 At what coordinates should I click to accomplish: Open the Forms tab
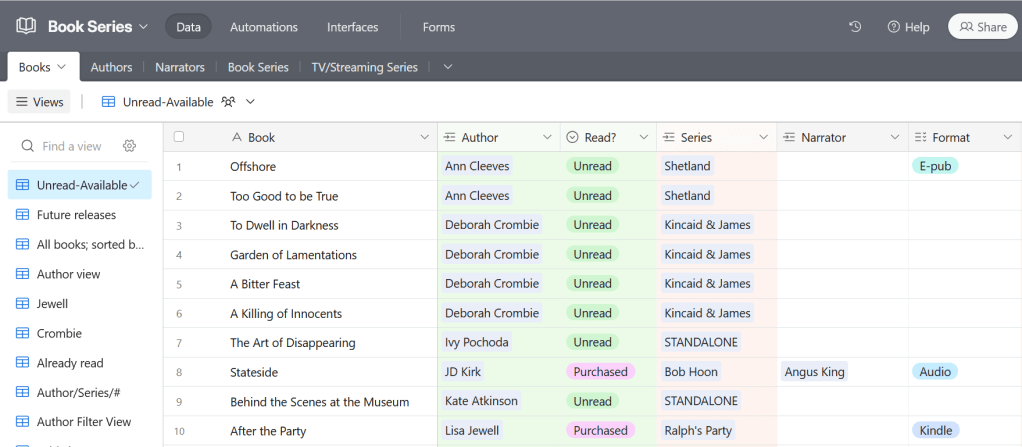439,27
